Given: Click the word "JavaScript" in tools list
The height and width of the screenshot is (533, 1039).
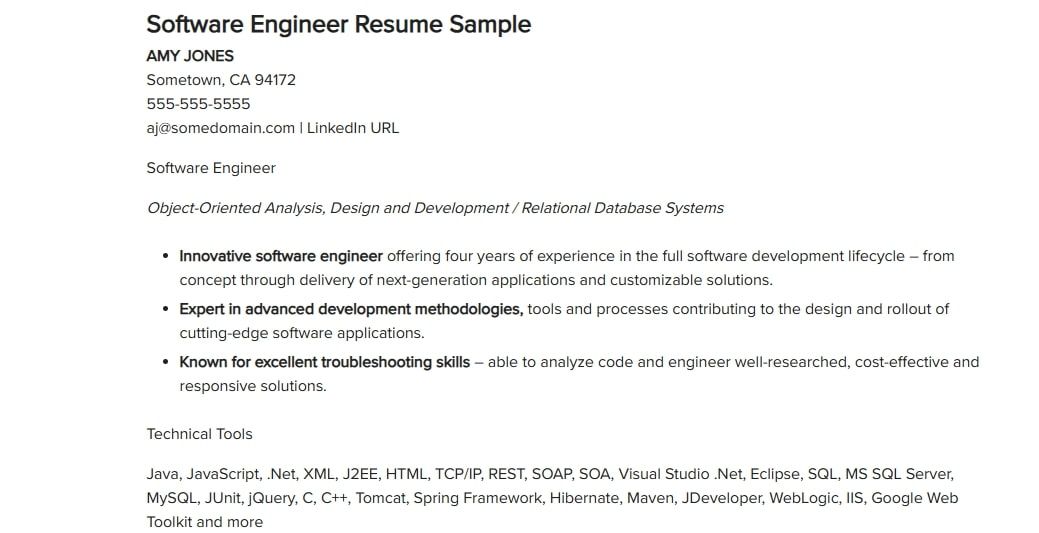Looking at the screenshot, I should (224, 474).
